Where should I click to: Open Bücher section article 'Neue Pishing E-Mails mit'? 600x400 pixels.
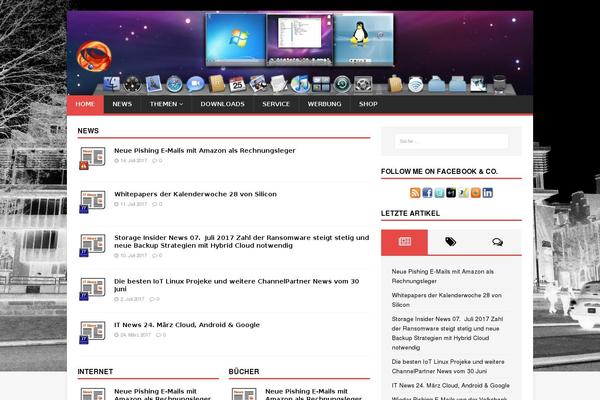(x=313, y=394)
